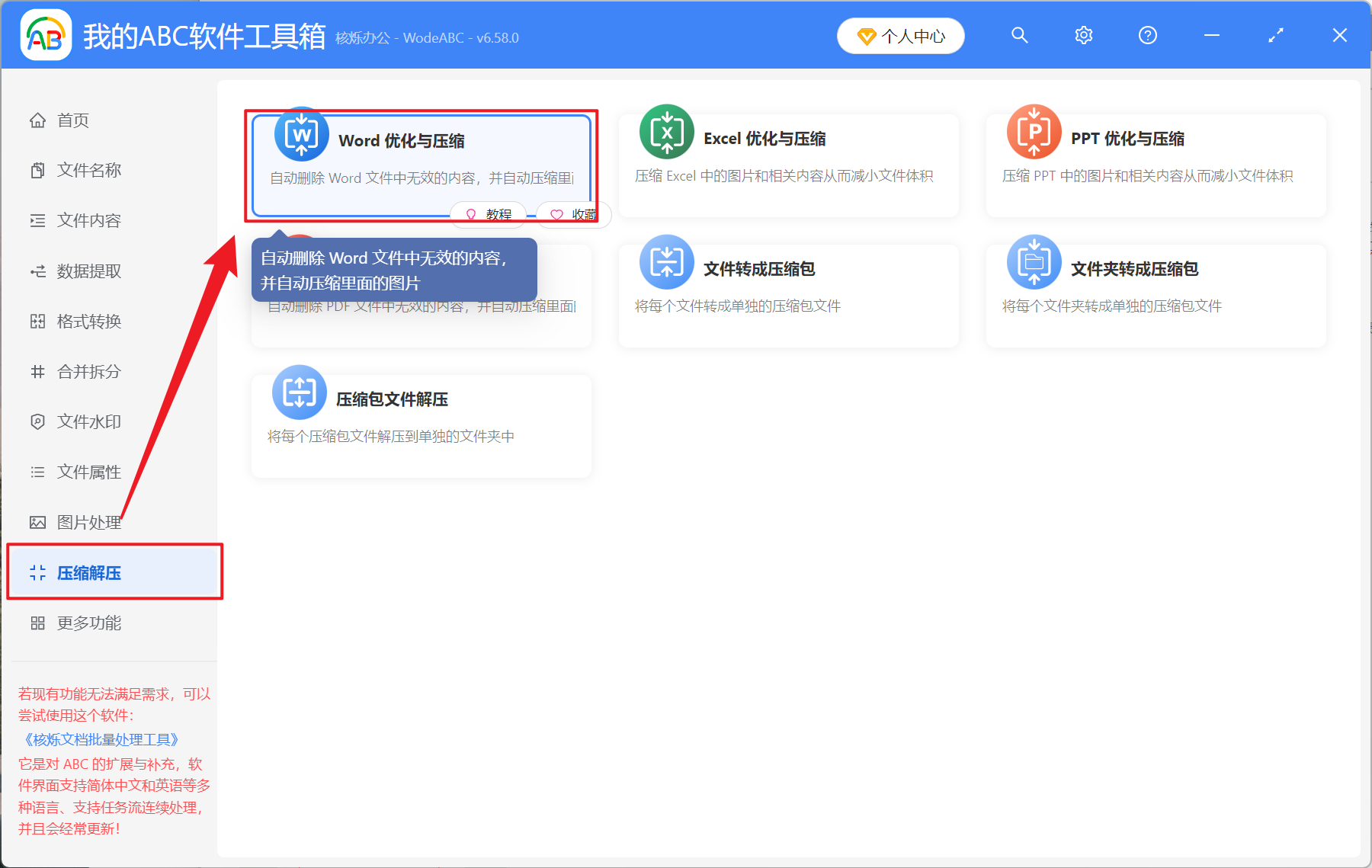Click the 格式转换 sidebar icon
The height and width of the screenshot is (868, 1372).
pos(37,321)
